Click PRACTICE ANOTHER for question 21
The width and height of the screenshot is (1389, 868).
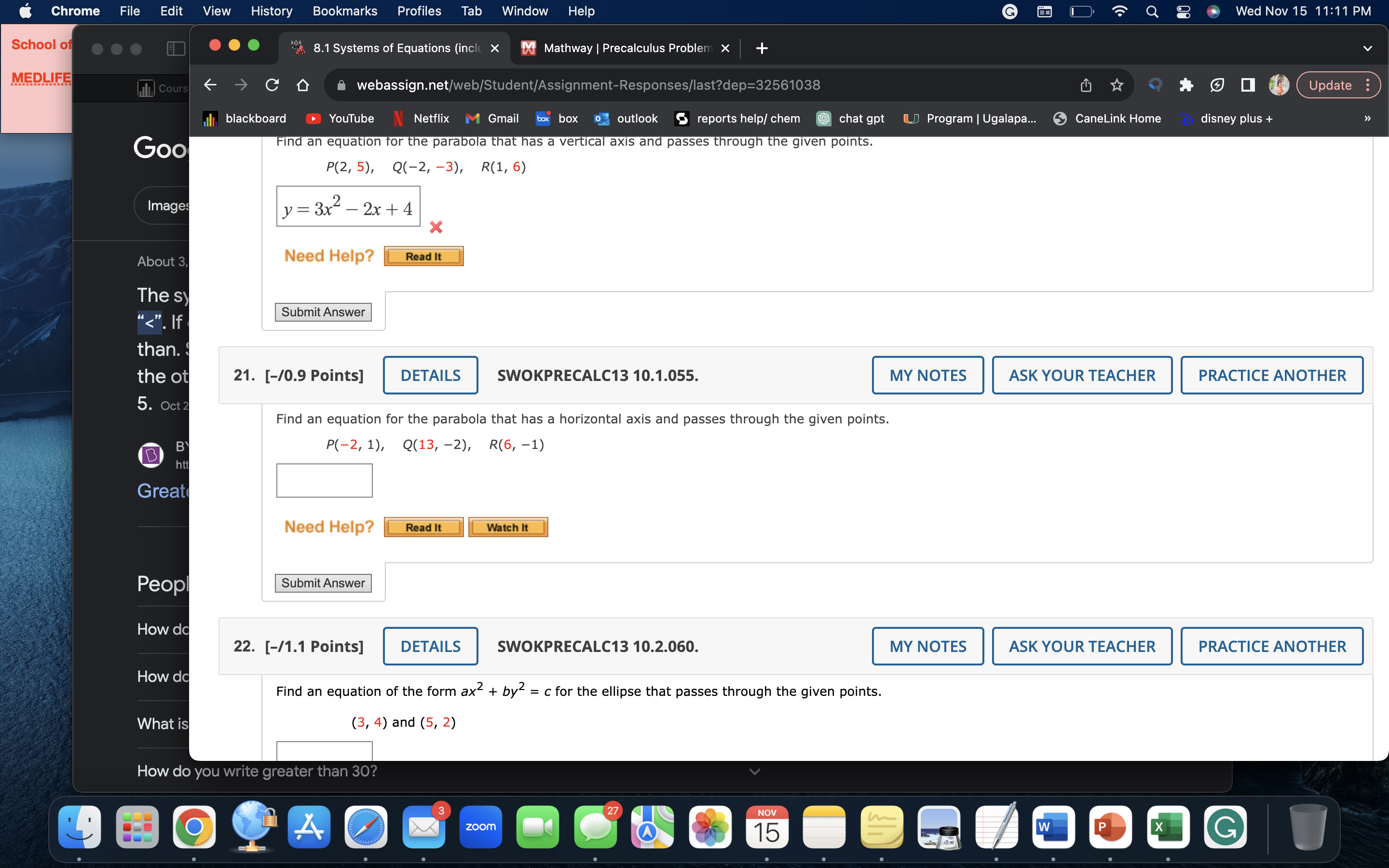[1271, 375]
